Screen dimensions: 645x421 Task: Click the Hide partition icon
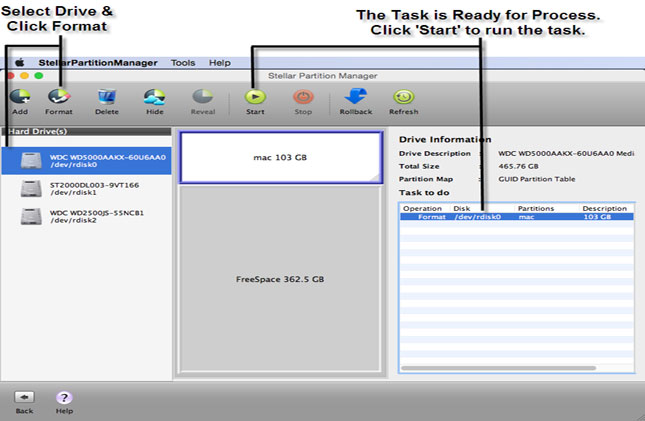[155, 97]
